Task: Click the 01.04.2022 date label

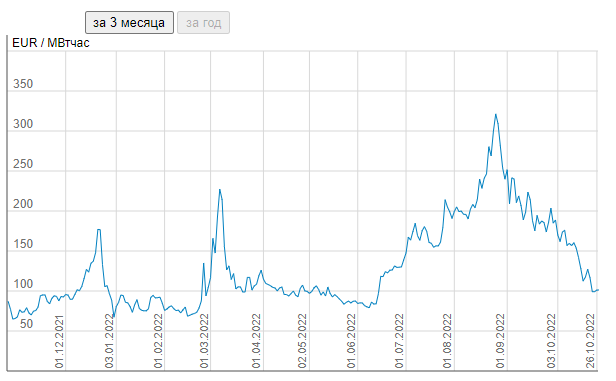Action: click(256, 342)
